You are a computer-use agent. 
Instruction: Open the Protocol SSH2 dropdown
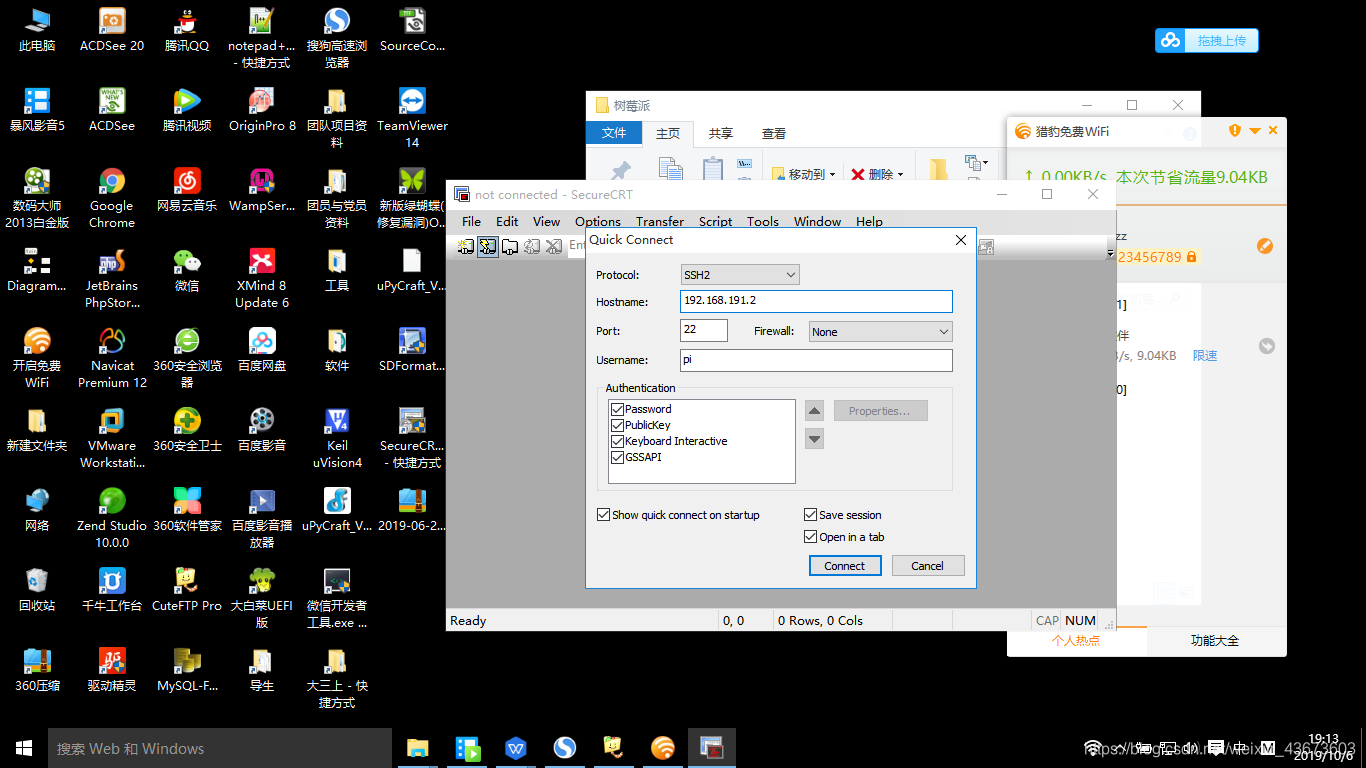click(740, 275)
